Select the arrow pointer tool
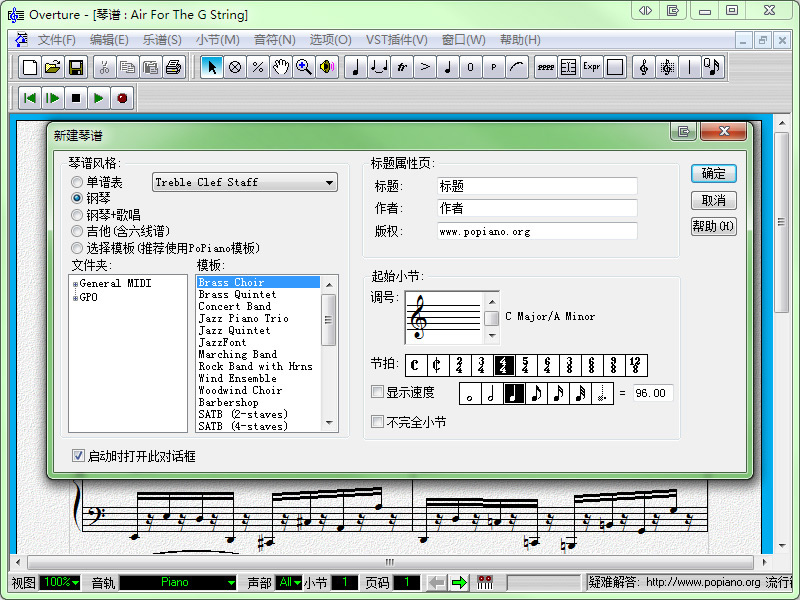 click(212, 67)
